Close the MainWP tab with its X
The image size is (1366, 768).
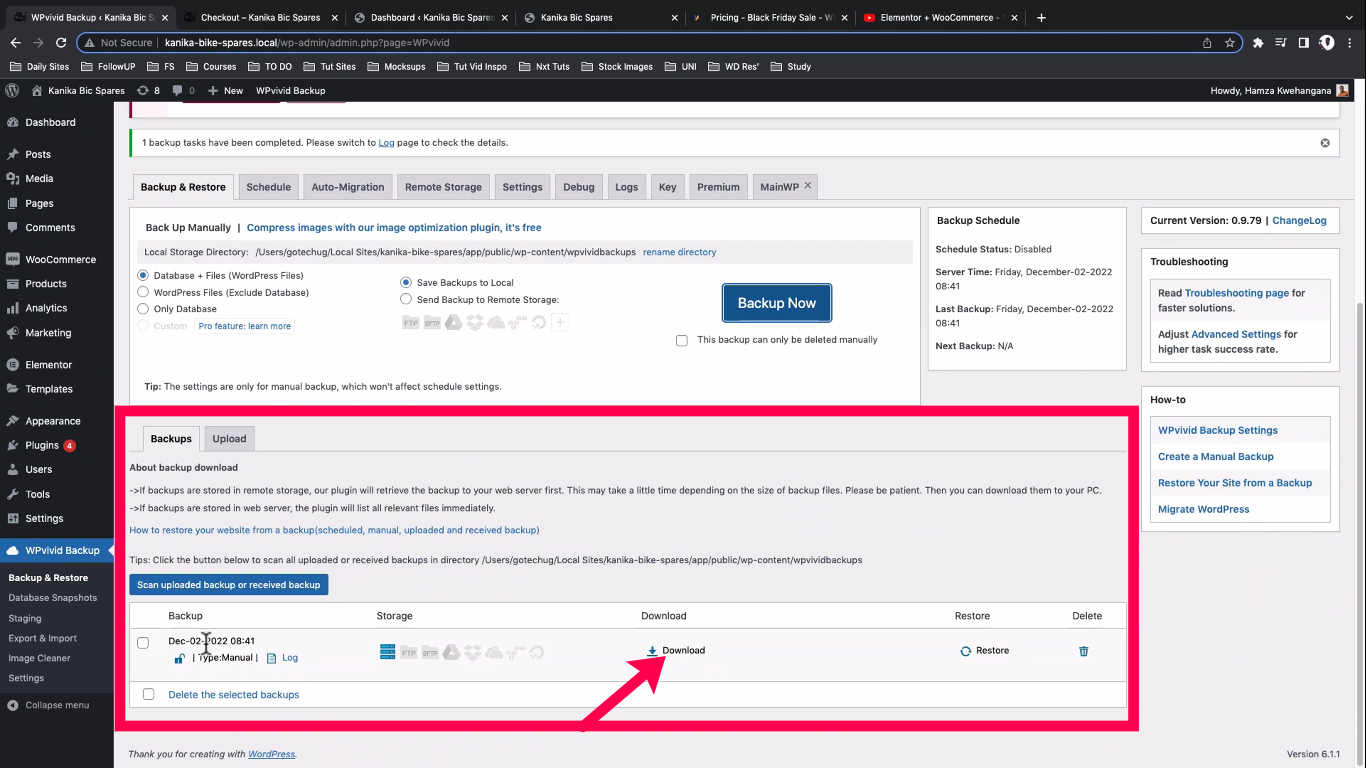[808, 186]
